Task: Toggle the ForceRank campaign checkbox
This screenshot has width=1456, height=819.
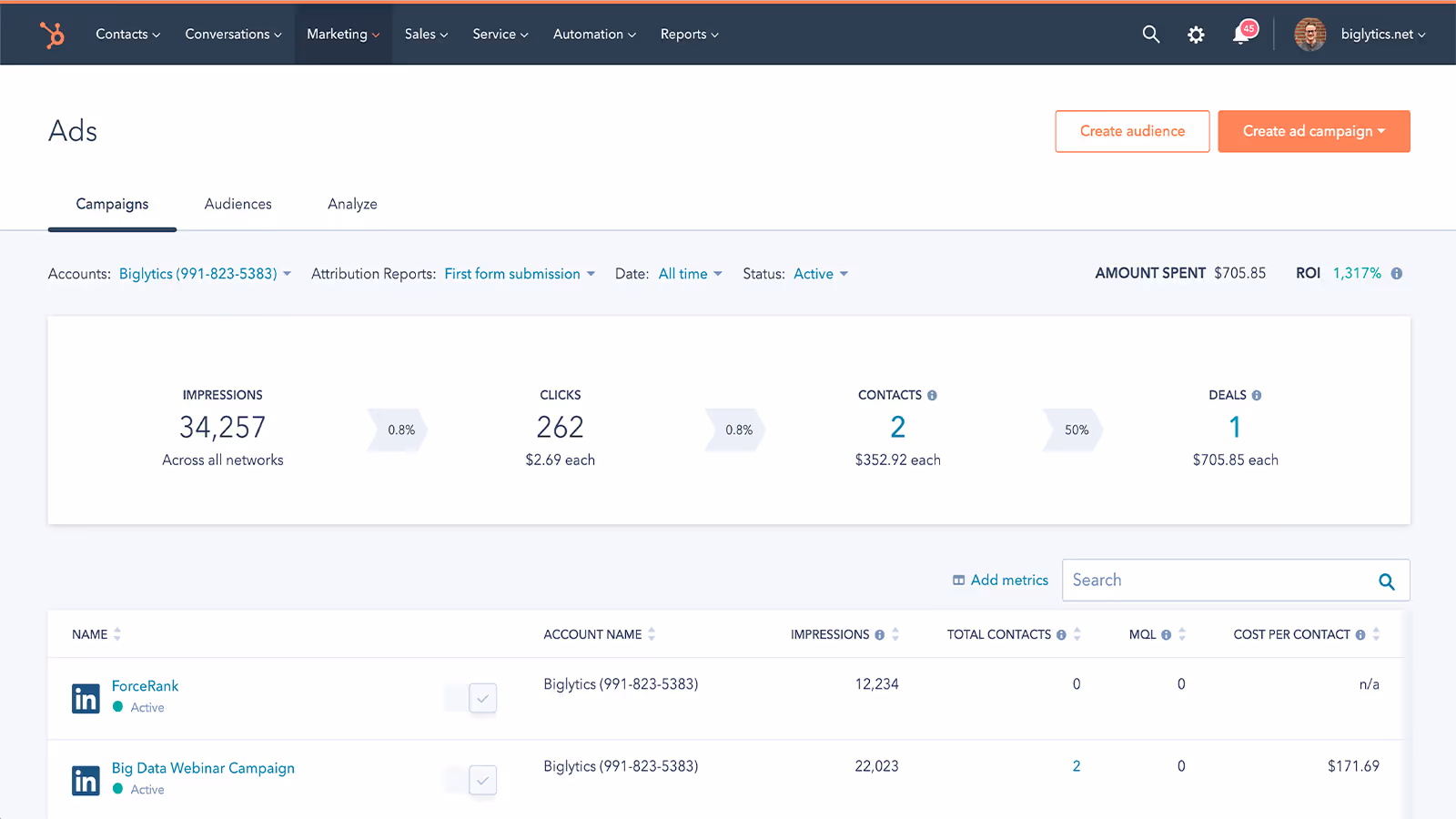Action: (x=483, y=698)
